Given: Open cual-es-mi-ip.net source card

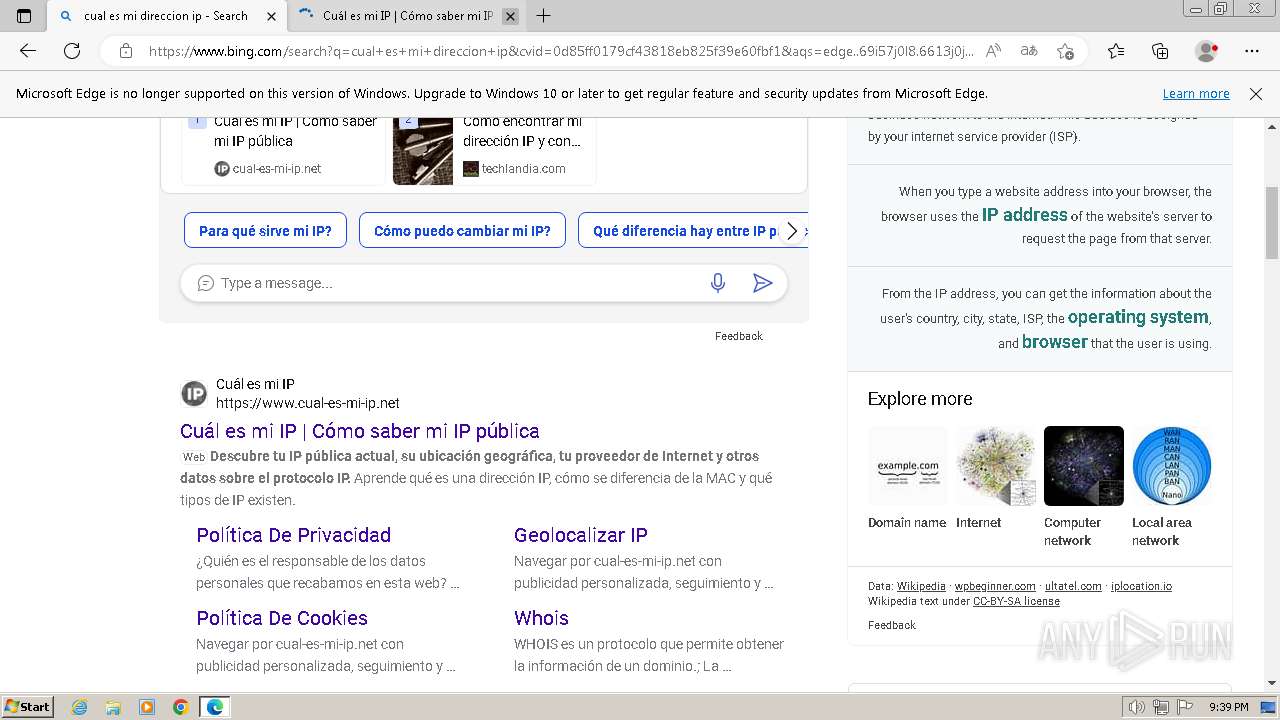Looking at the screenshot, I should (283, 150).
